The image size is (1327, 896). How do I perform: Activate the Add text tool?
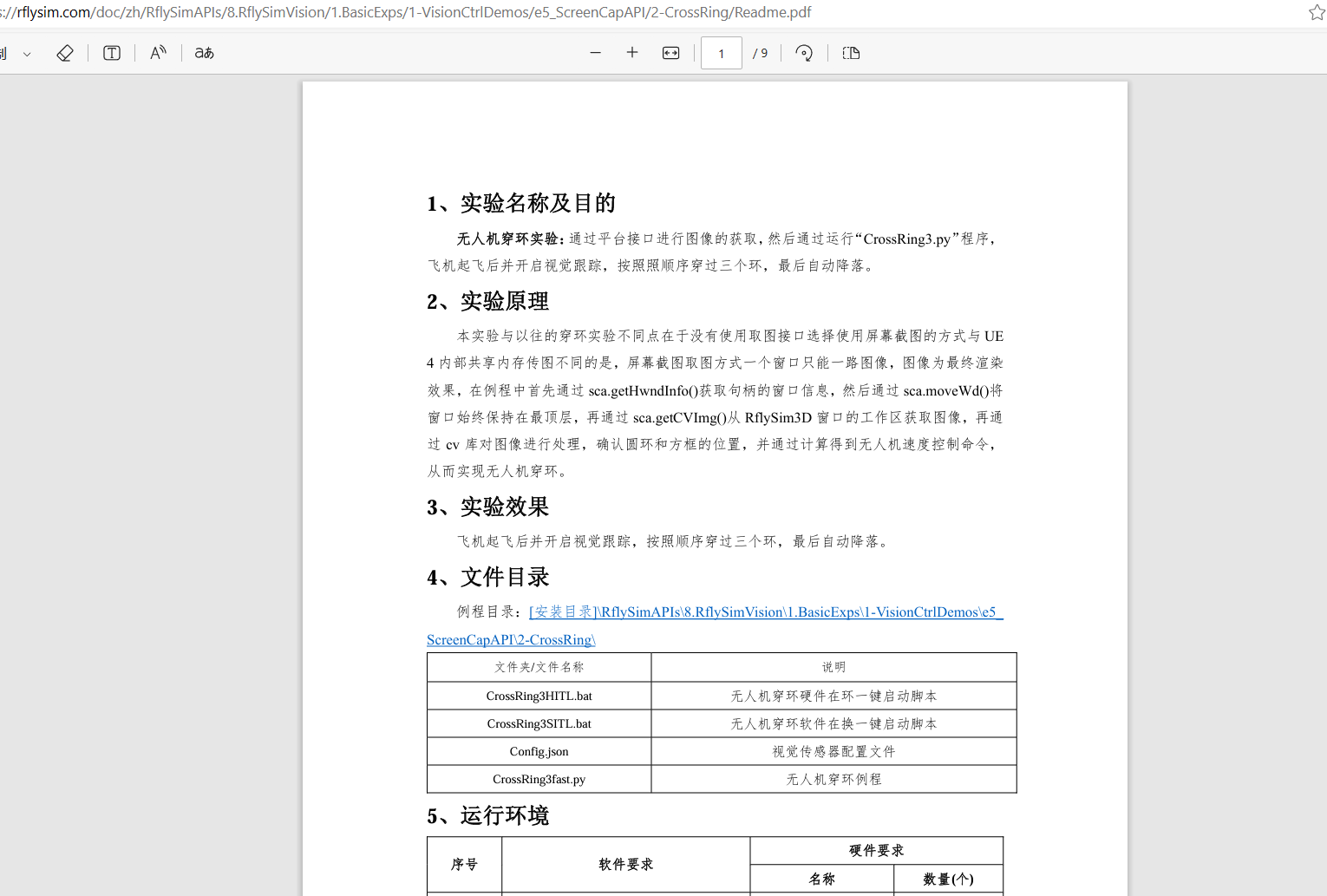(112, 53)
